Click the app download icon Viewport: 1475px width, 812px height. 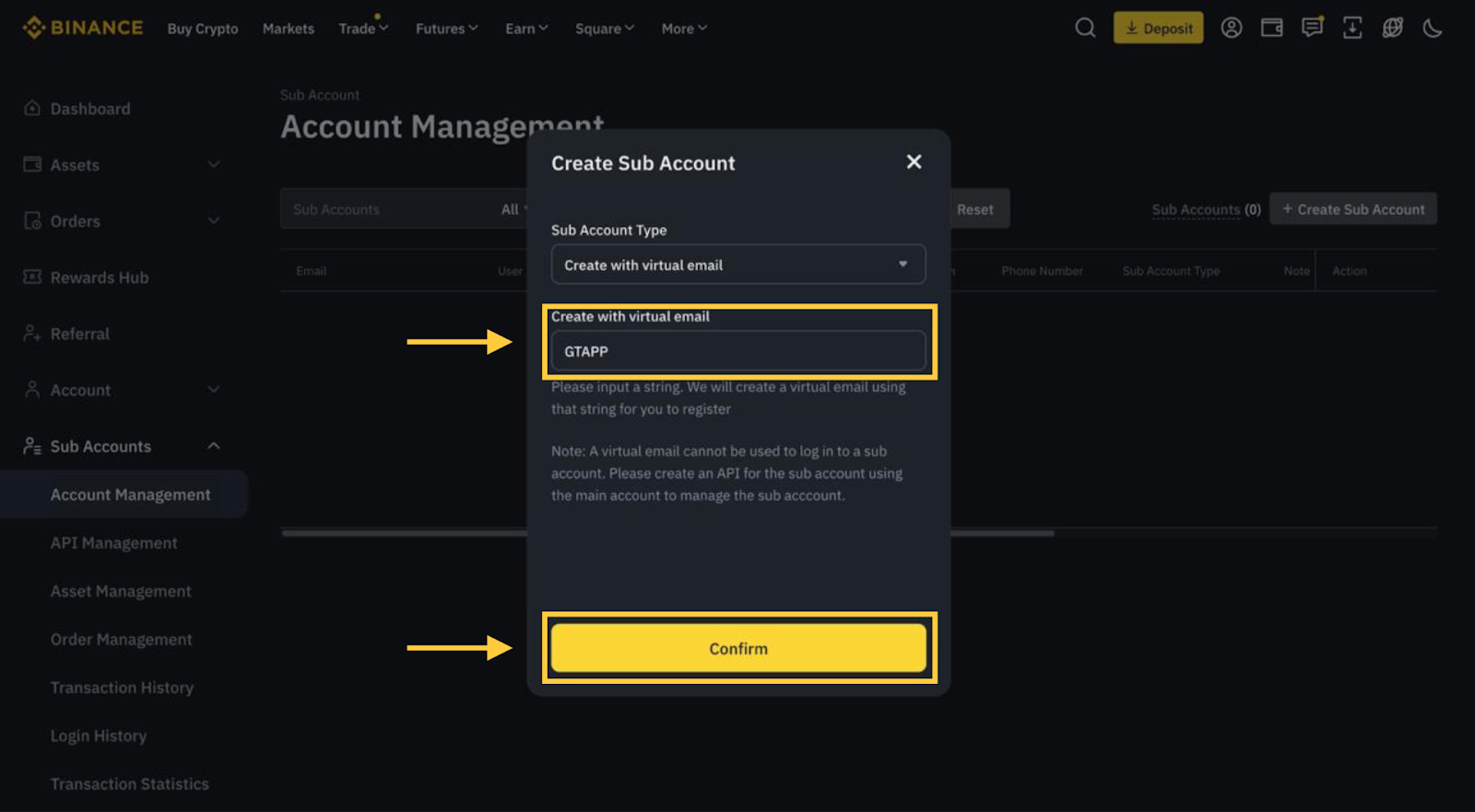[1351, 28]
